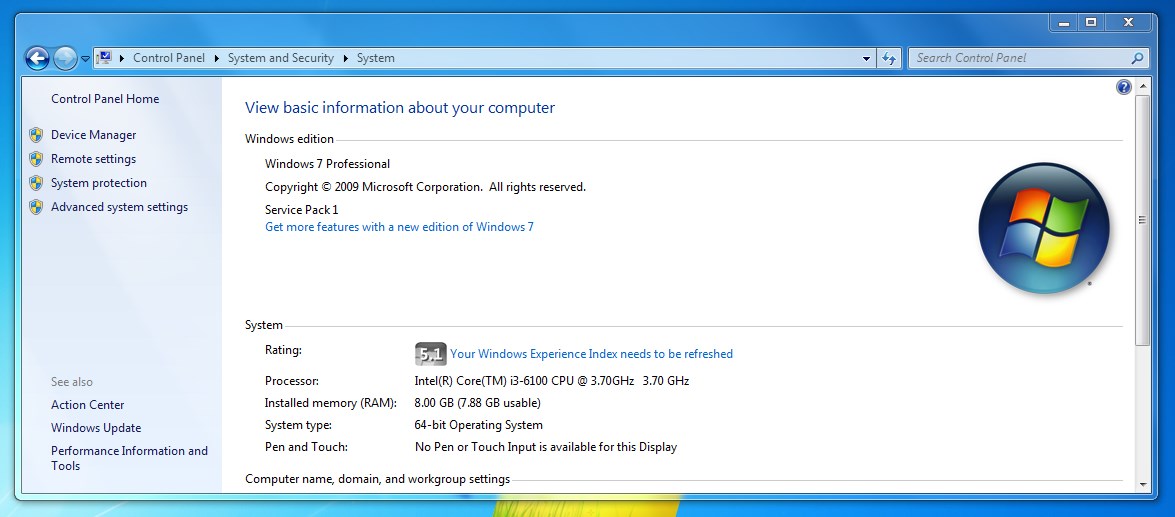Open Windows Update link
This screenshot has width=1175, height=517.
[96, 428]
